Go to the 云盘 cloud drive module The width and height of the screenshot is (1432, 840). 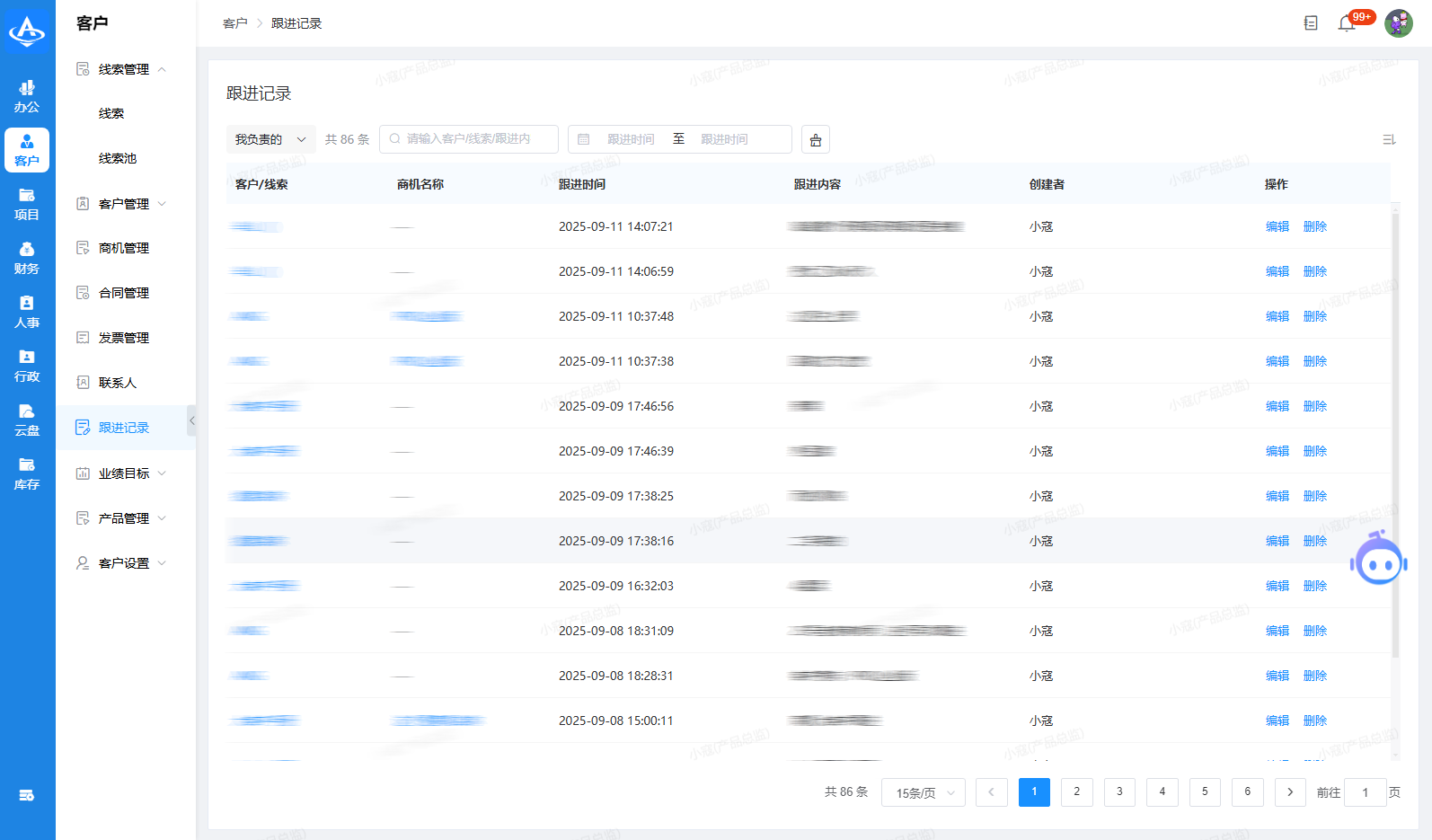[27, 420]
